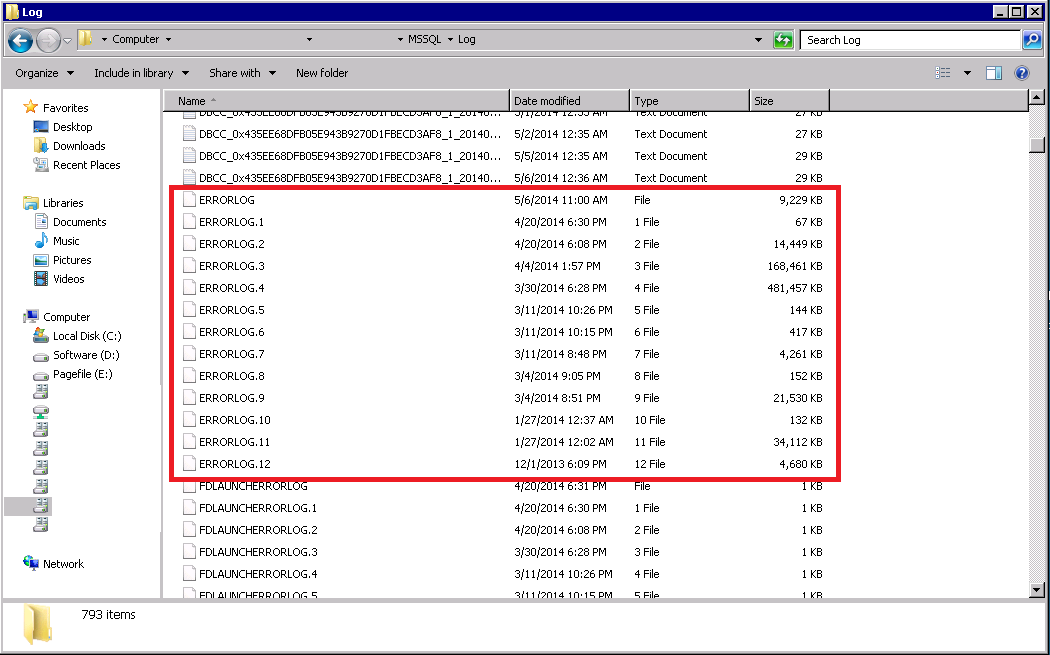Select the ERRORLOG.4 file icon

(189, 288)
